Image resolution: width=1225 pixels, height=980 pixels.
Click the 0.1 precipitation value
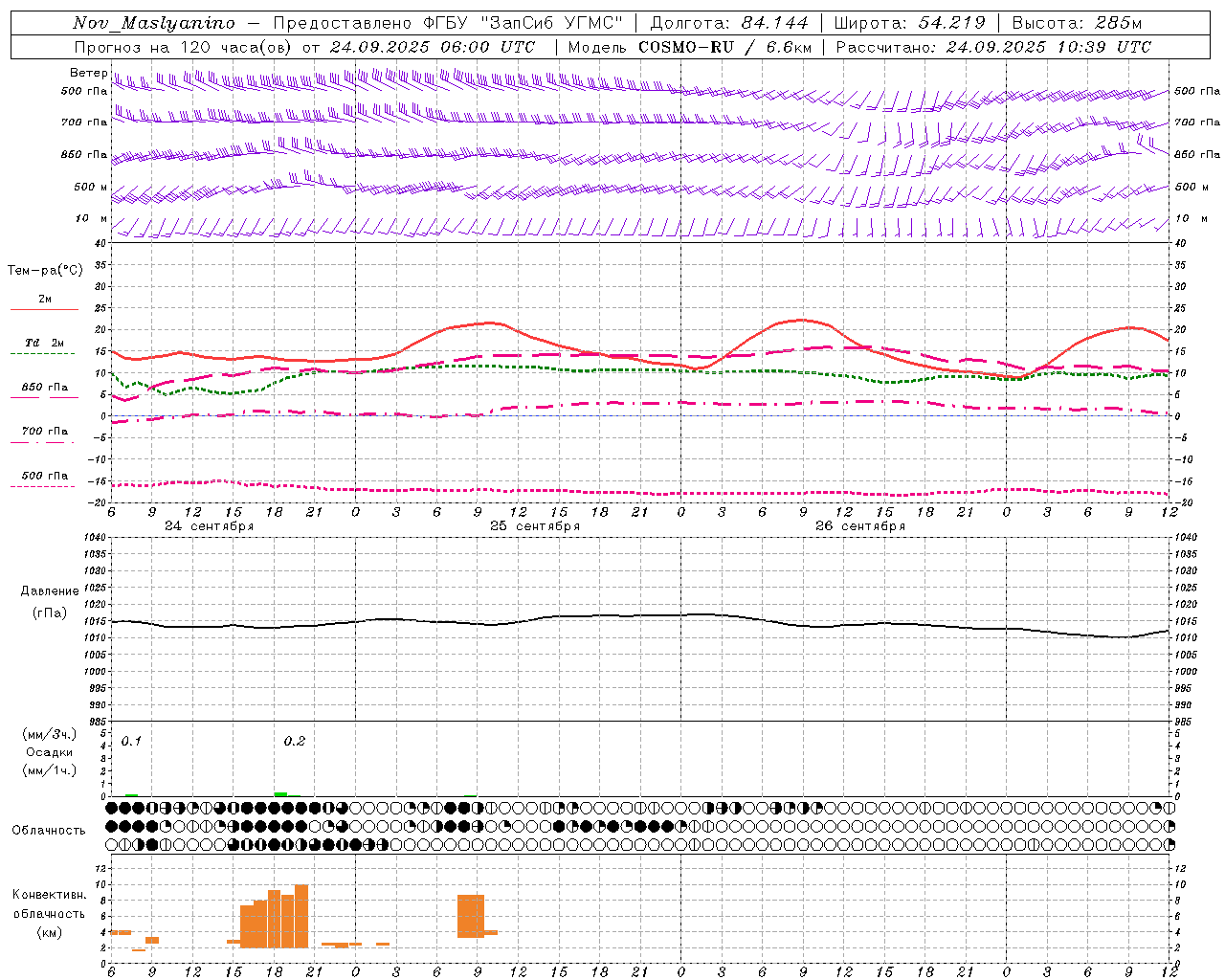(x=131, y=741)
